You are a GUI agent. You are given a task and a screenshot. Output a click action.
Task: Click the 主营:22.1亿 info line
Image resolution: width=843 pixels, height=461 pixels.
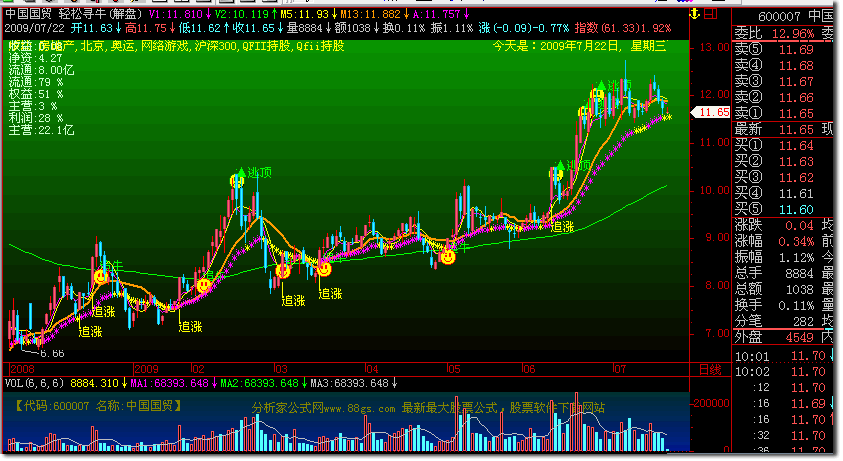pyautogui.click(x=41, y=130)
